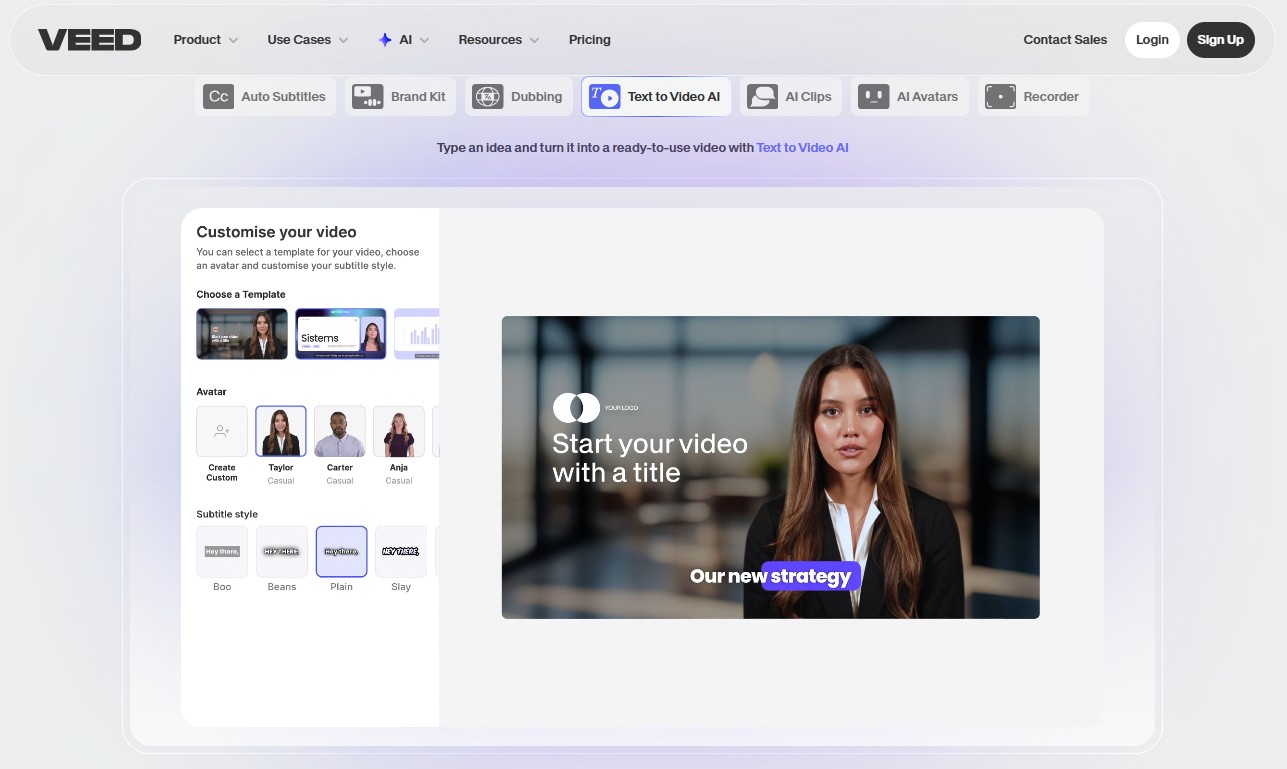Viewport: 1287px width, 769px height.
Task: Select the AI Avatars face icon
Action: (873, 97)
